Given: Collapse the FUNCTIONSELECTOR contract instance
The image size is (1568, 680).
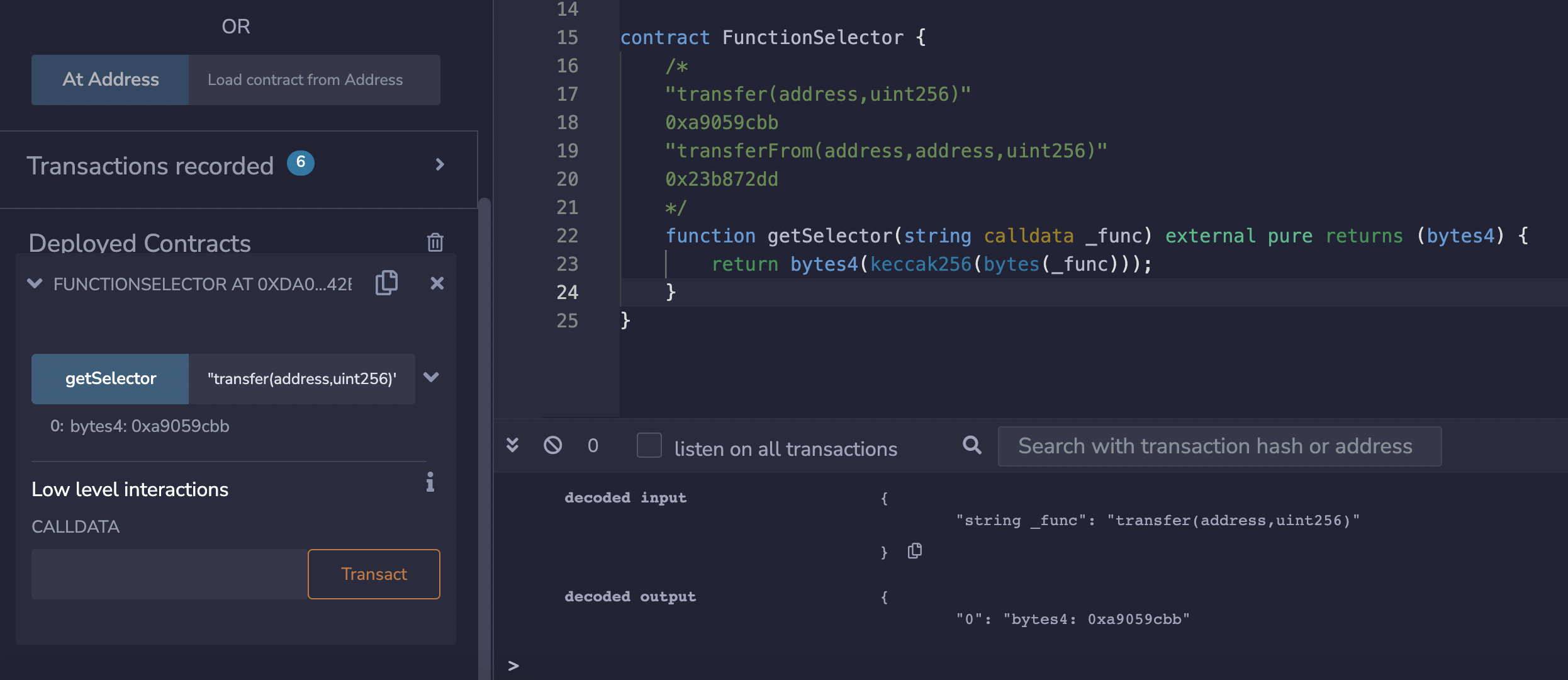Looking at the screenshot, I should coord(35,283).
